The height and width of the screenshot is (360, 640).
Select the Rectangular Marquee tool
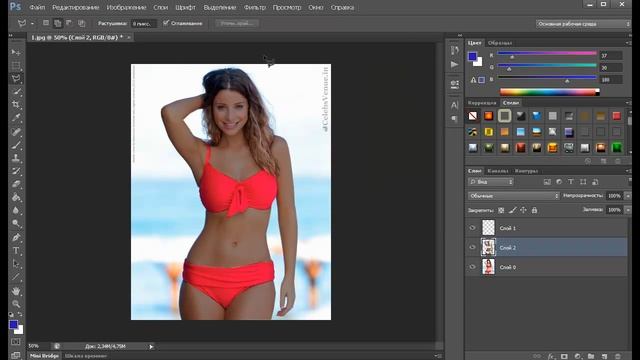(x=16, y=65)
